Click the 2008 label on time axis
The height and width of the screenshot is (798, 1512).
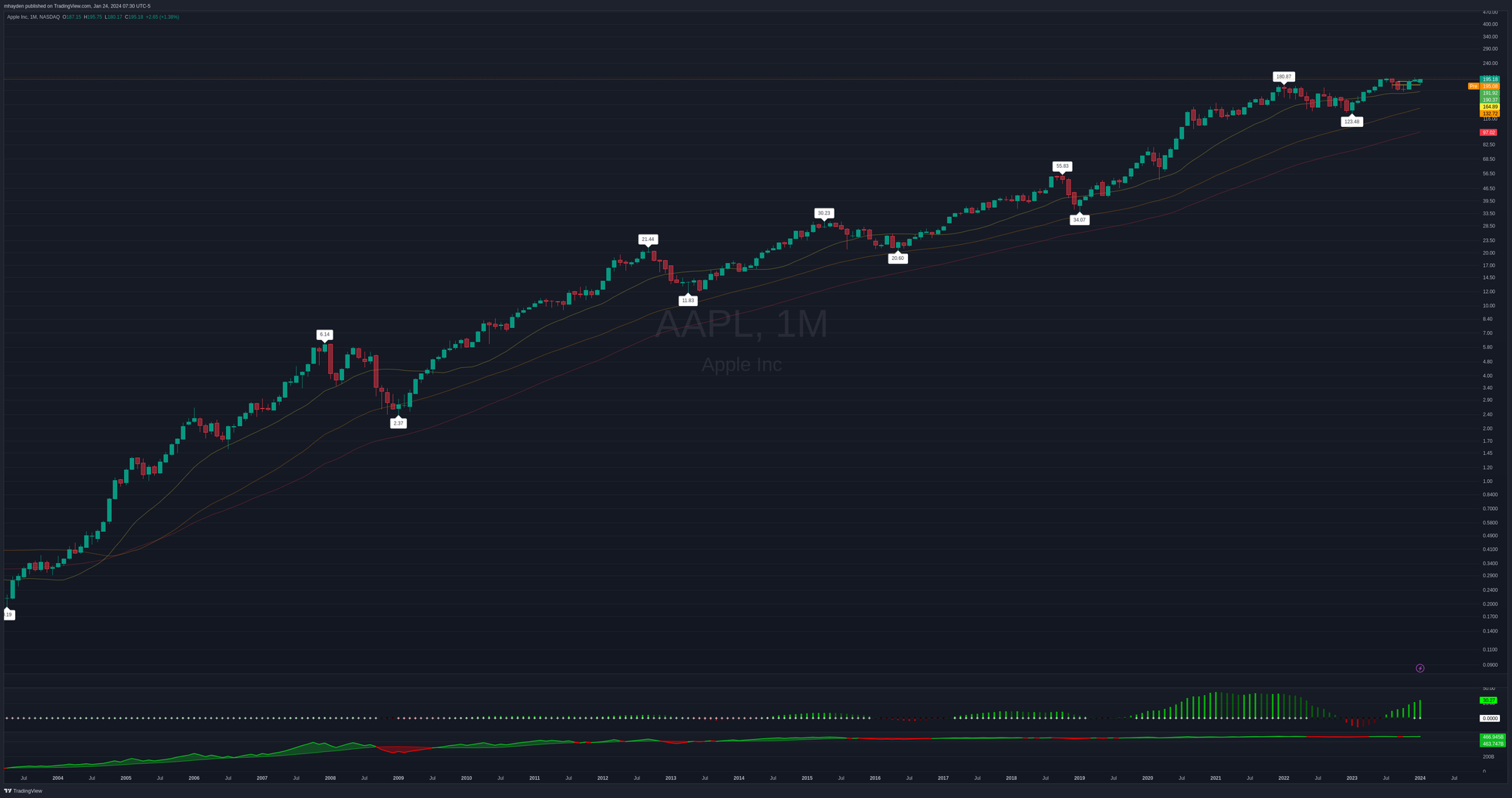click(x=330, y=778)
